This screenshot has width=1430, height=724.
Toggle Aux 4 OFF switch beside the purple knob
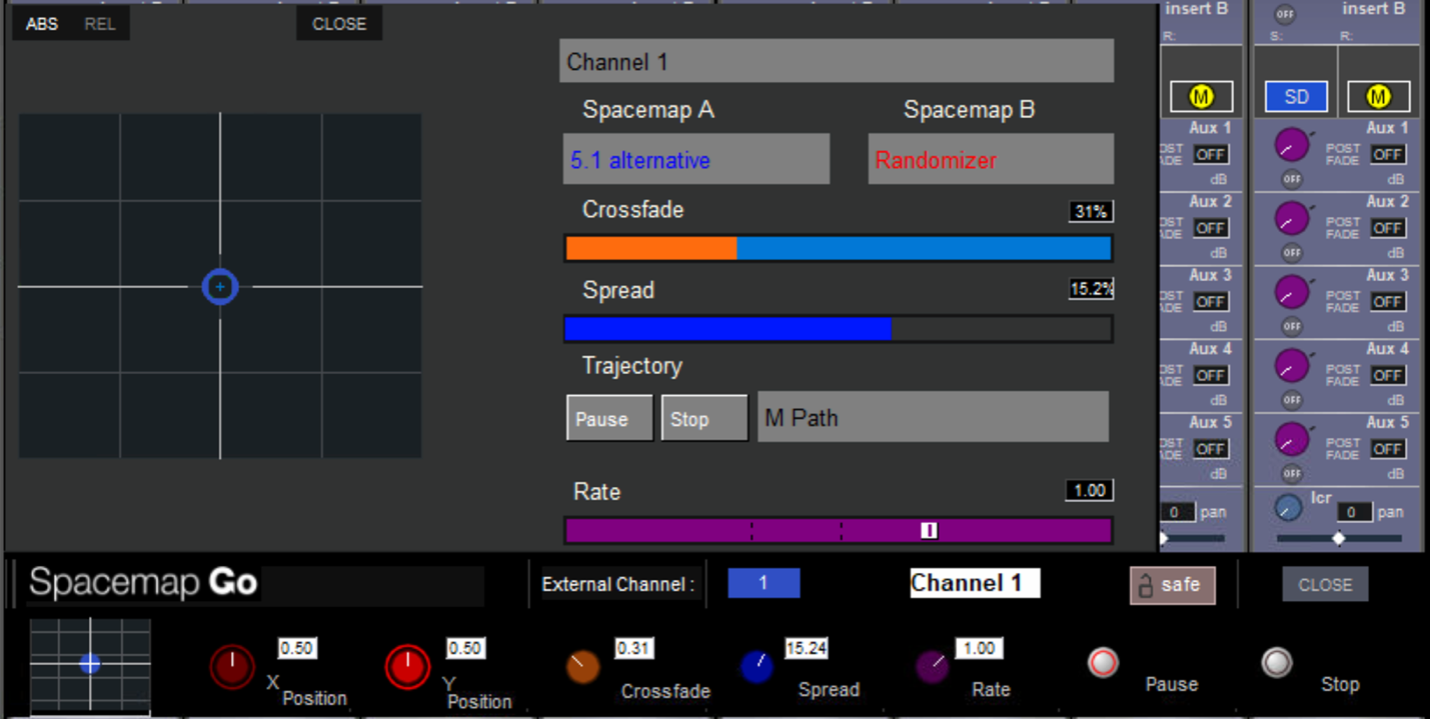(1387, 375)
